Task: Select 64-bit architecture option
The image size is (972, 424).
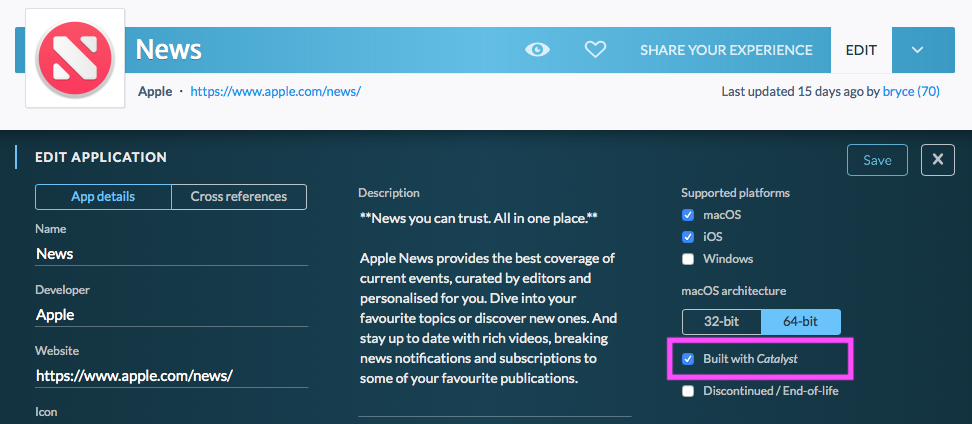Action: coord(801,322)
